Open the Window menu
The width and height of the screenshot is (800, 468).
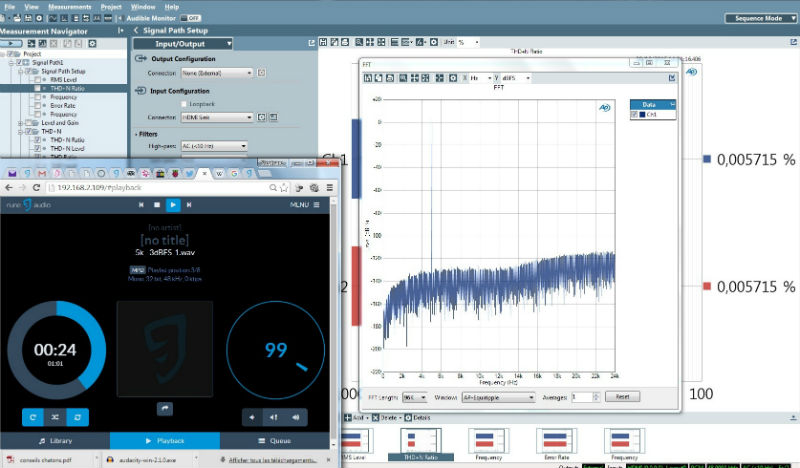[x=143, y=7]
